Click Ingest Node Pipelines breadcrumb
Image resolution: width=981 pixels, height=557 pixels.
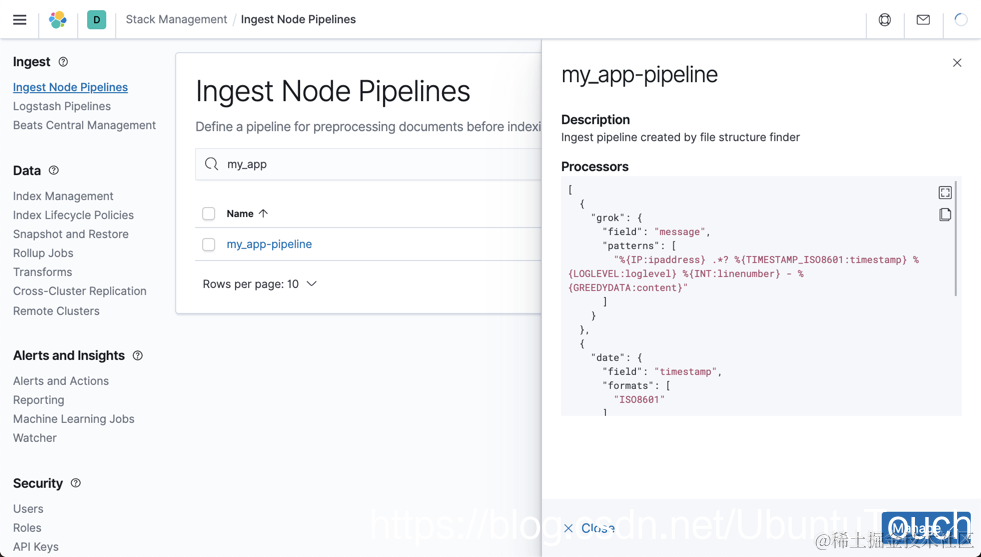coord(298,19)
